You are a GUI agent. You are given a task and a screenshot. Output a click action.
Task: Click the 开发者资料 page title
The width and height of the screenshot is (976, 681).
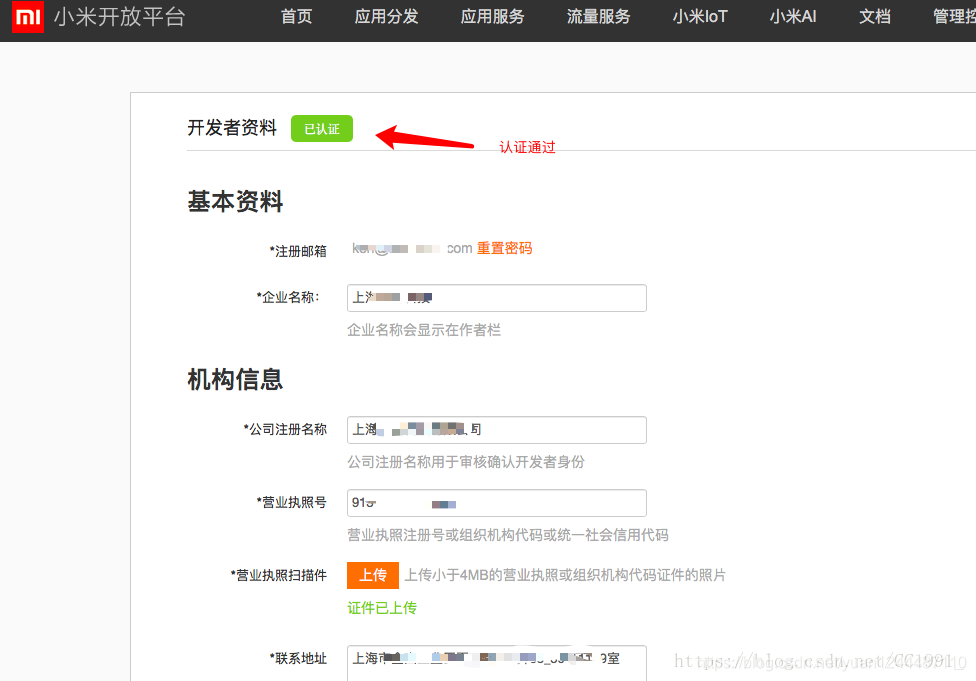[x=232, y=128]
